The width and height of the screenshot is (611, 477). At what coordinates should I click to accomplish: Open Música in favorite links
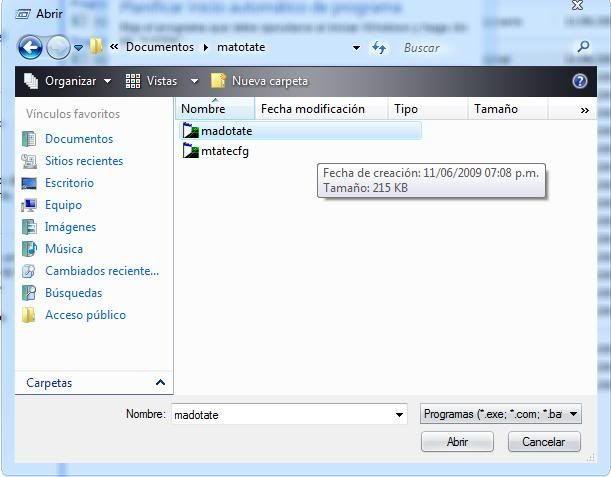click(64, 249)
